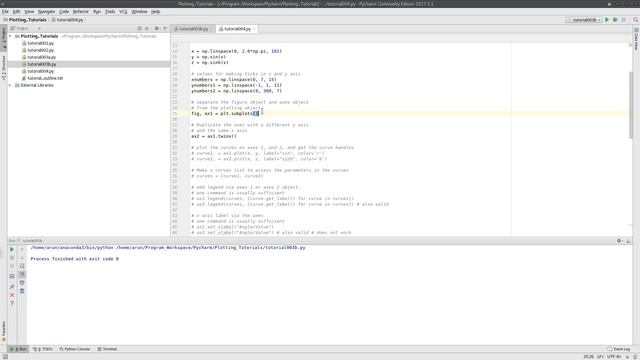
Task: Start debugging with the bug icon
Action: click(x=615, y=20)
